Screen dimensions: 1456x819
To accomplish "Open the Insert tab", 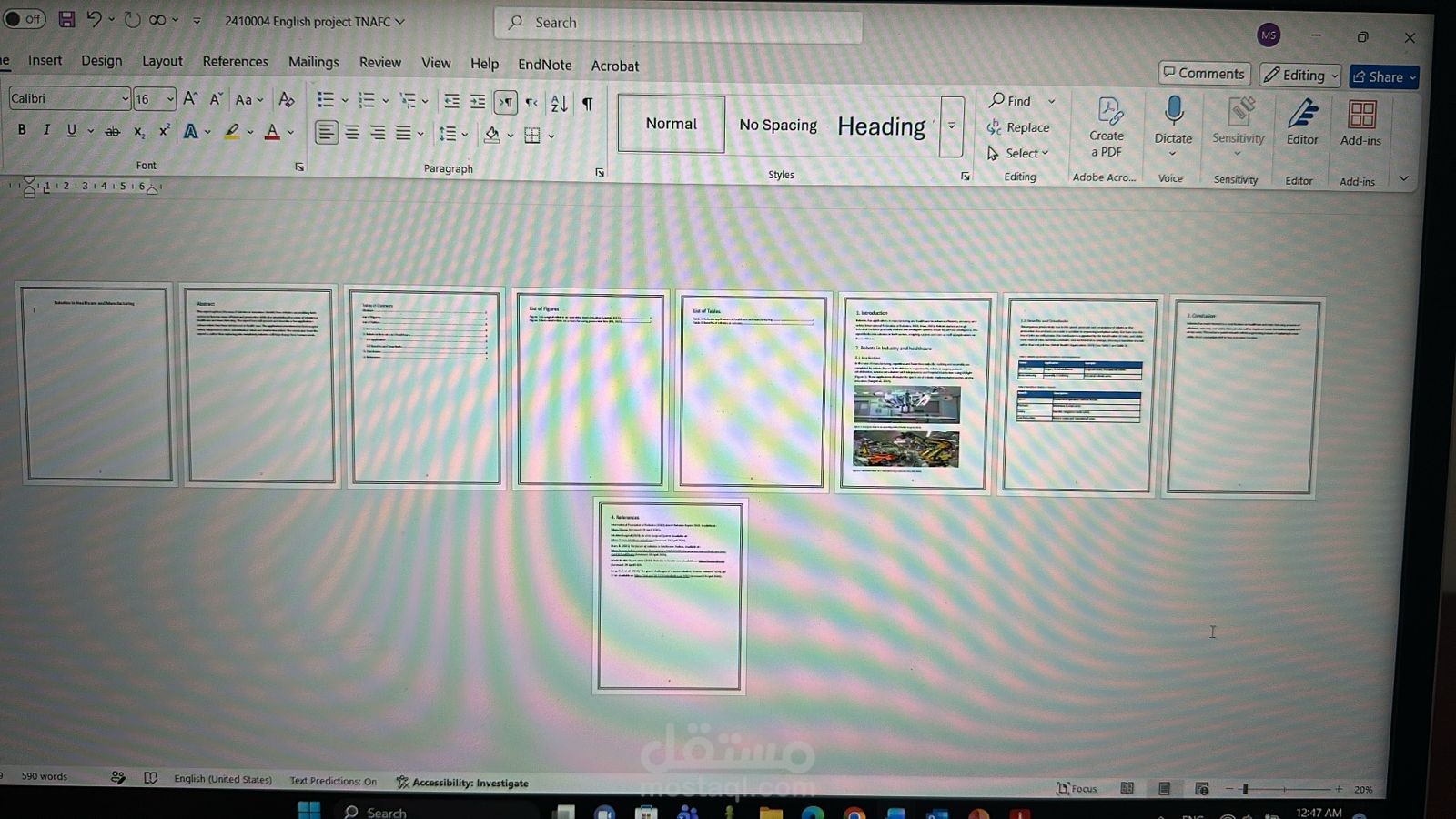I will [x=45, y=60].
